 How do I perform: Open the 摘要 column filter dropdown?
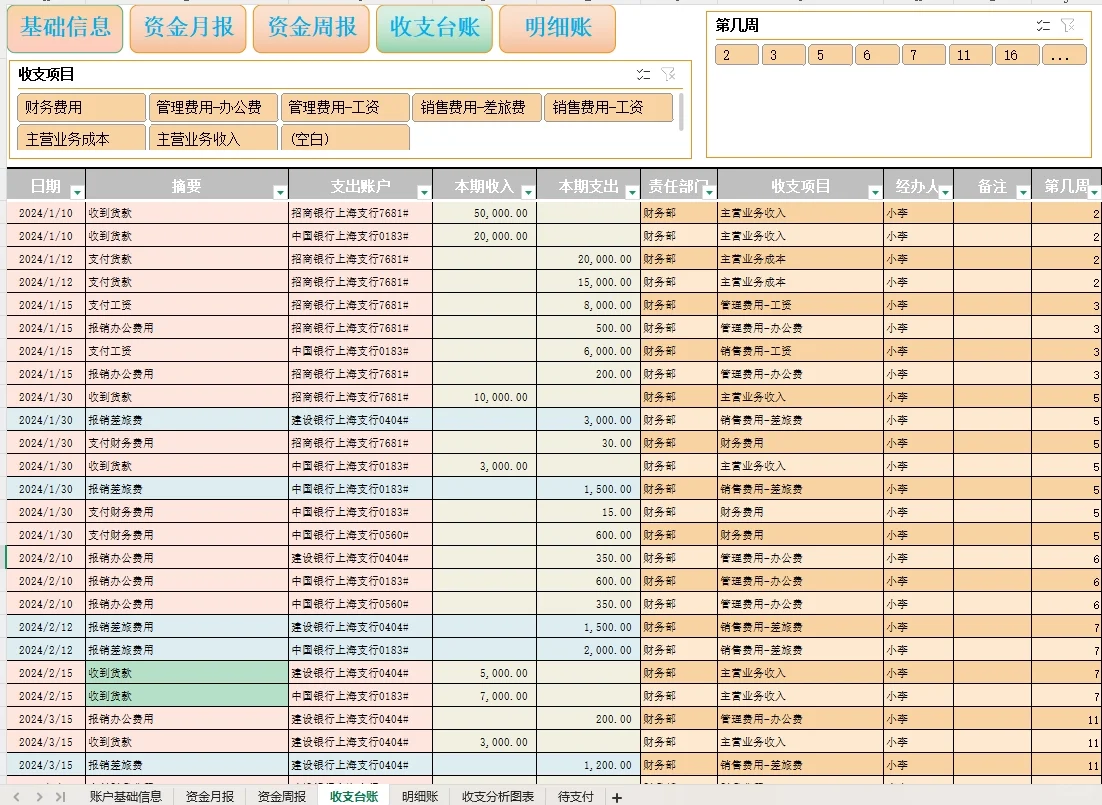280,192
